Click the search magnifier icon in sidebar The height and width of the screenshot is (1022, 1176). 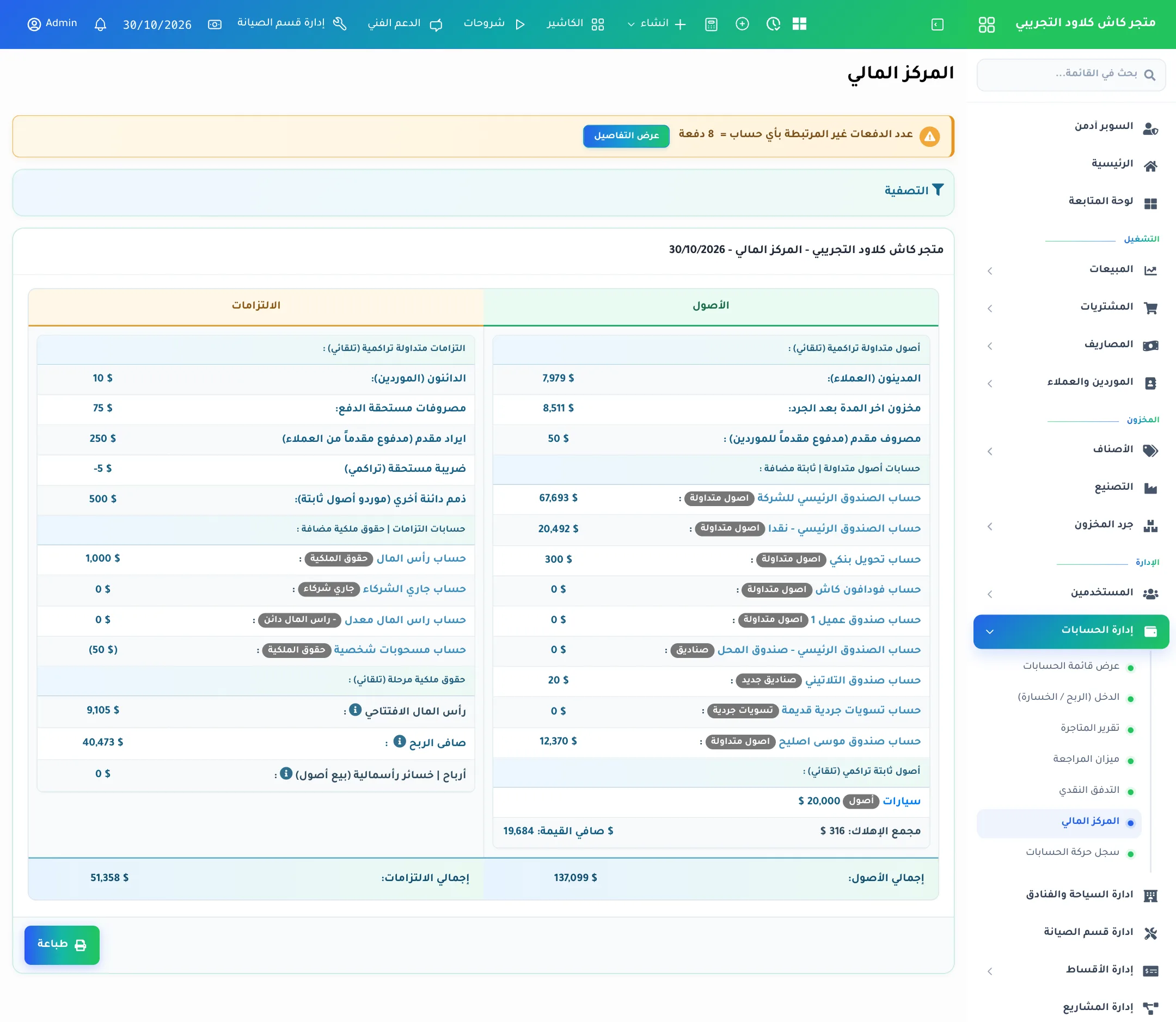[1149, 75]
